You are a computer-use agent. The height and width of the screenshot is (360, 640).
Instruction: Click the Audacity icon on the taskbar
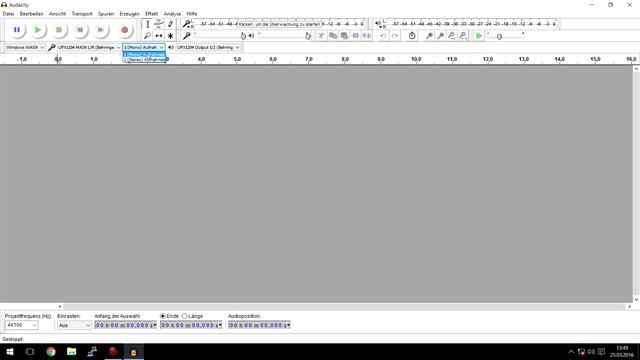click(x=133, y=351)
